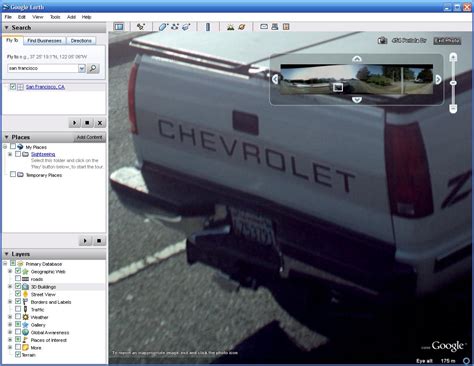Screen dimensions: 474x366
Task: Toggle the Sunlight toolbar icon
Action: pos(230,27)
